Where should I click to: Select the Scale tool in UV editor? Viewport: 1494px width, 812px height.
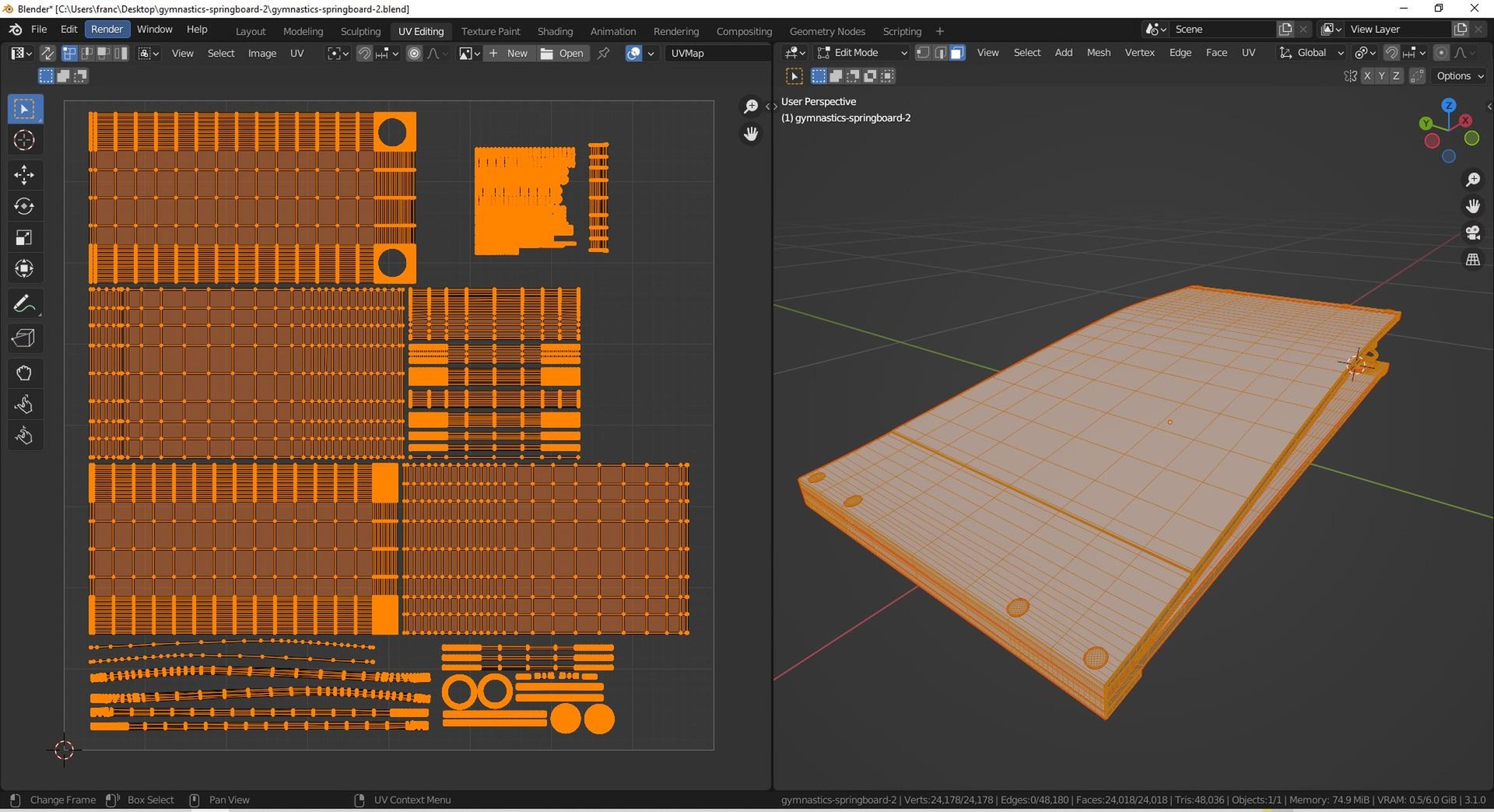[24, 238]
